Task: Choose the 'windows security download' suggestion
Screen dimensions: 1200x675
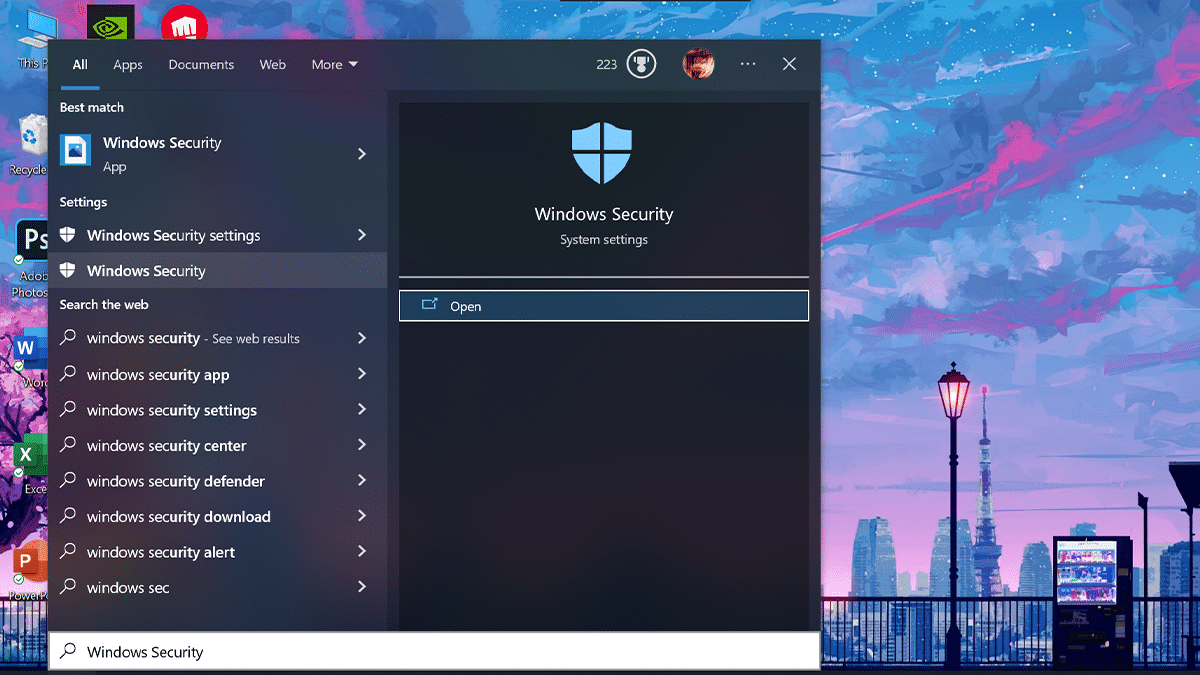Action: click(x=217, y=516)
